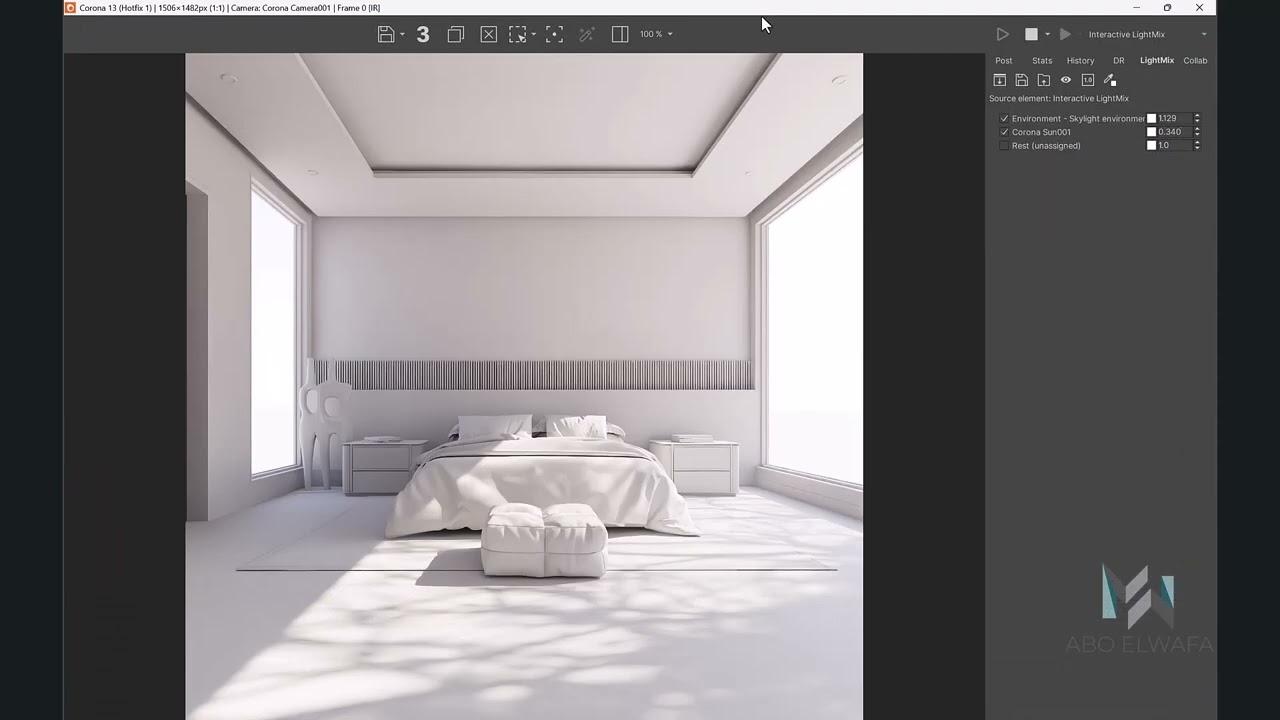Image resolution: width=1280 pixels, height=720 pixels.
Task: Click the Environment intensity spinner arrows
Action: 1197,118
